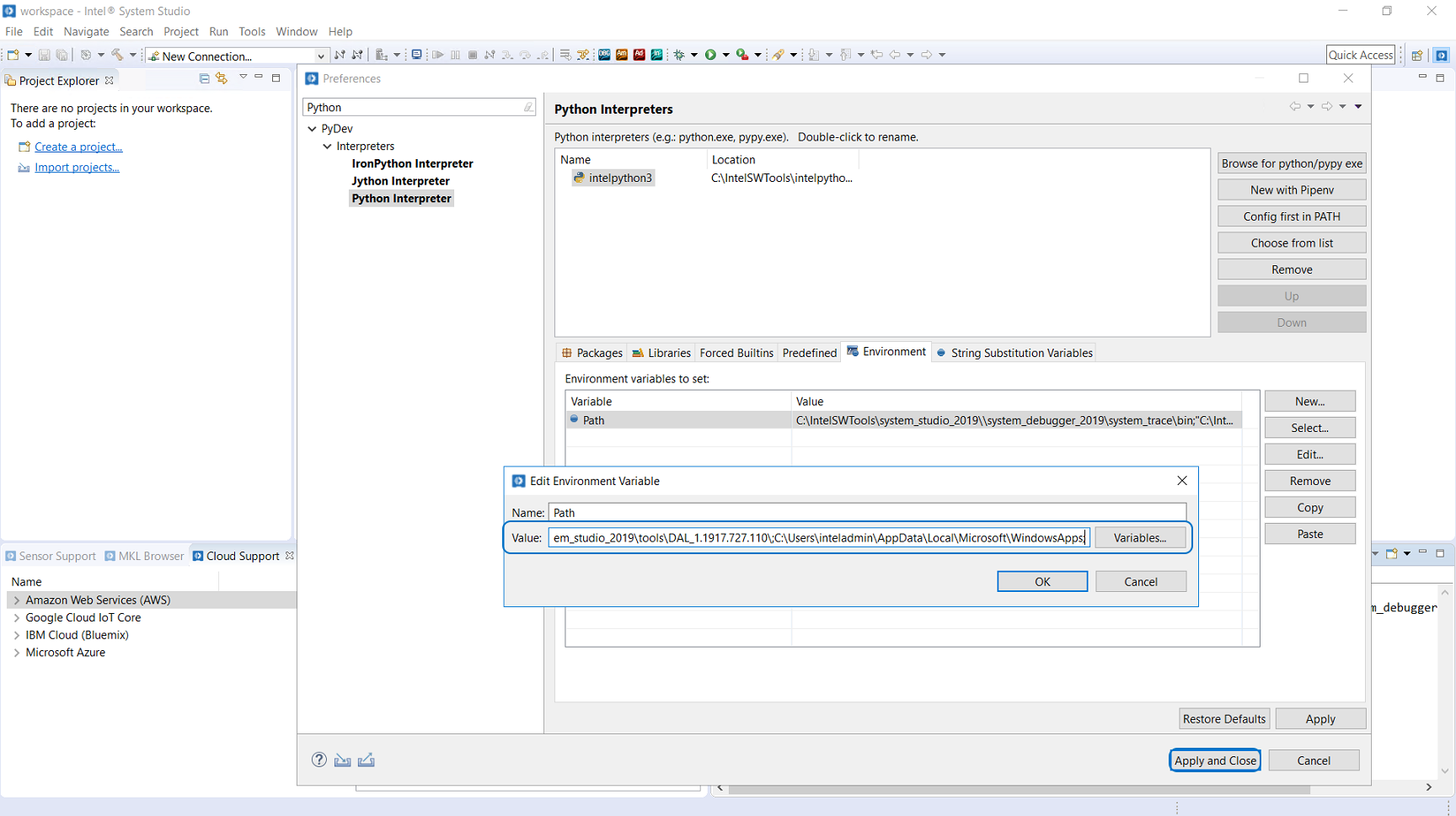Click Collapse All in Project Explorer
This screenshot has height=816, width=1456.
point(204,78)
